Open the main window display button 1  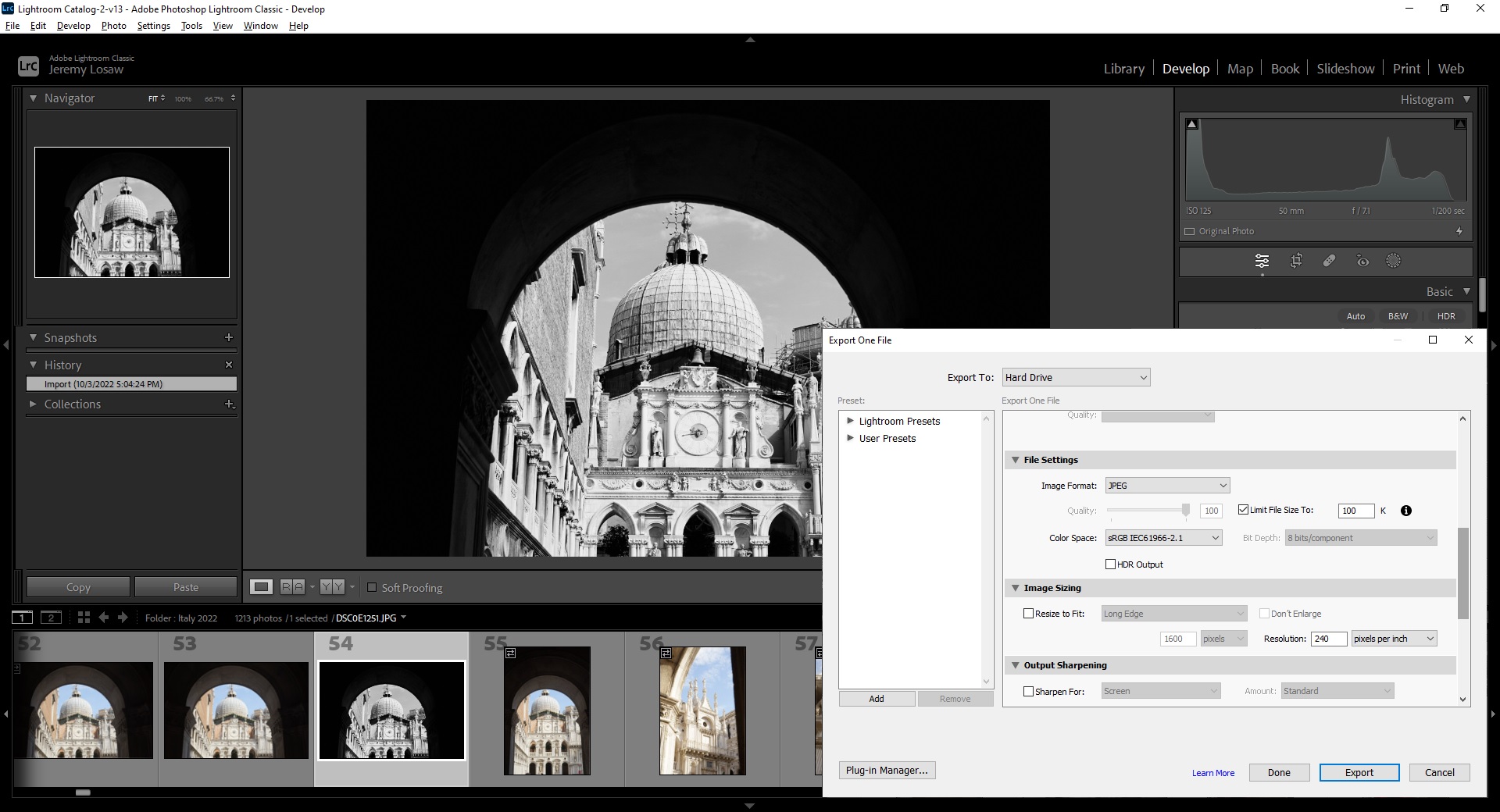tap(23, 618)
